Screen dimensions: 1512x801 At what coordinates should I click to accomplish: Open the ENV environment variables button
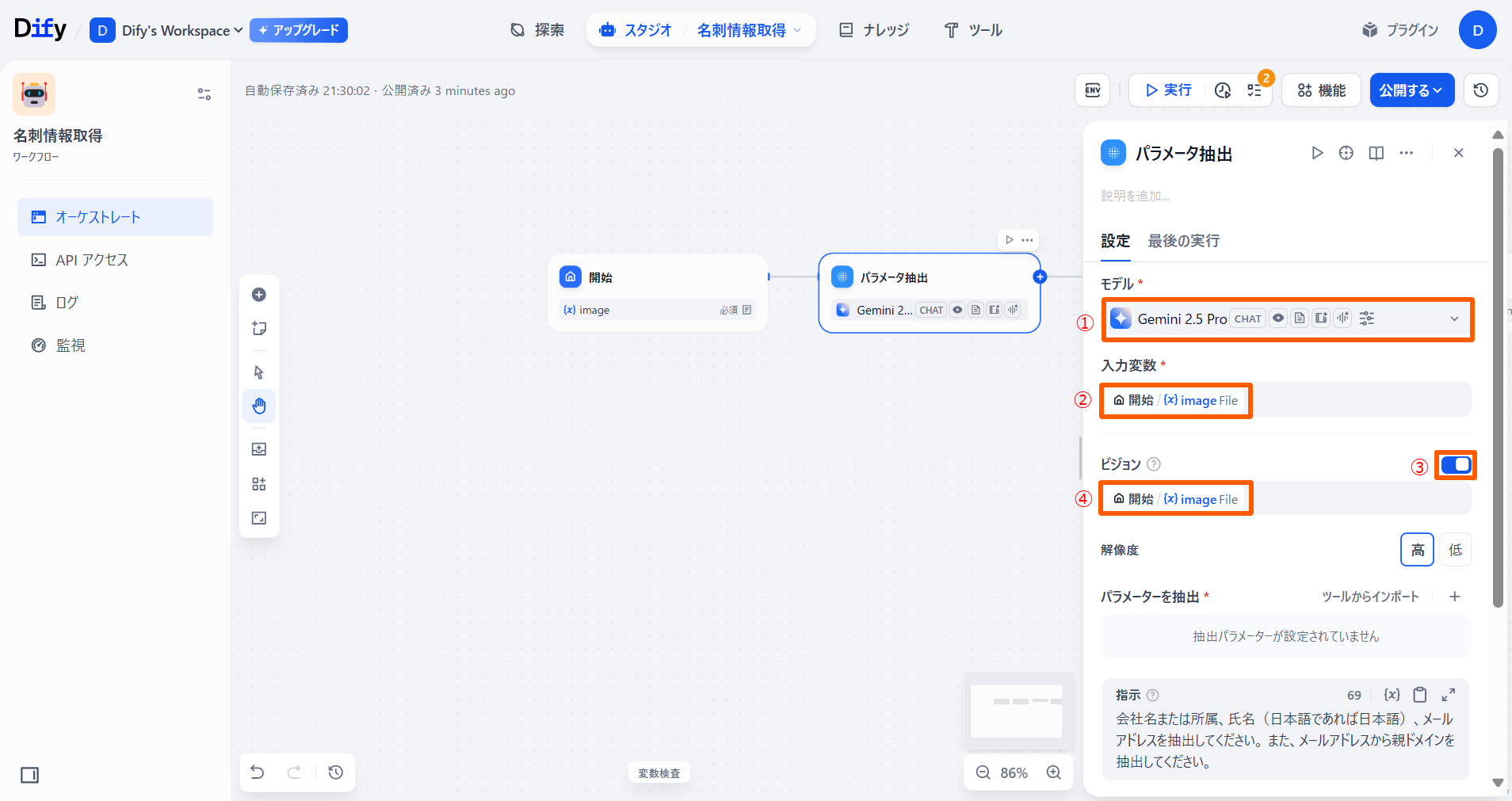pos(1092,90)
